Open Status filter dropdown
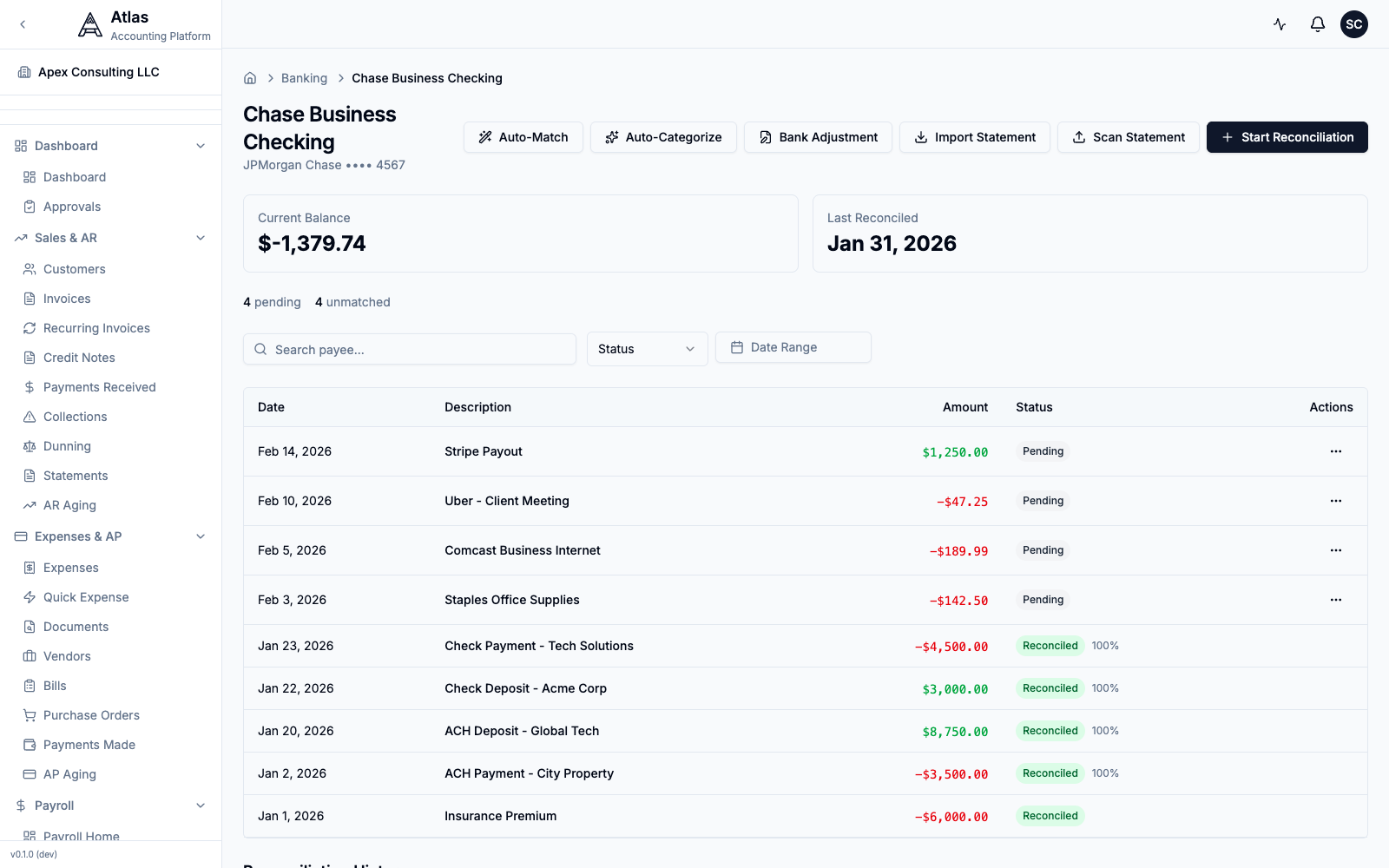This screenshot has width=1389, height=868. [648, 349]
